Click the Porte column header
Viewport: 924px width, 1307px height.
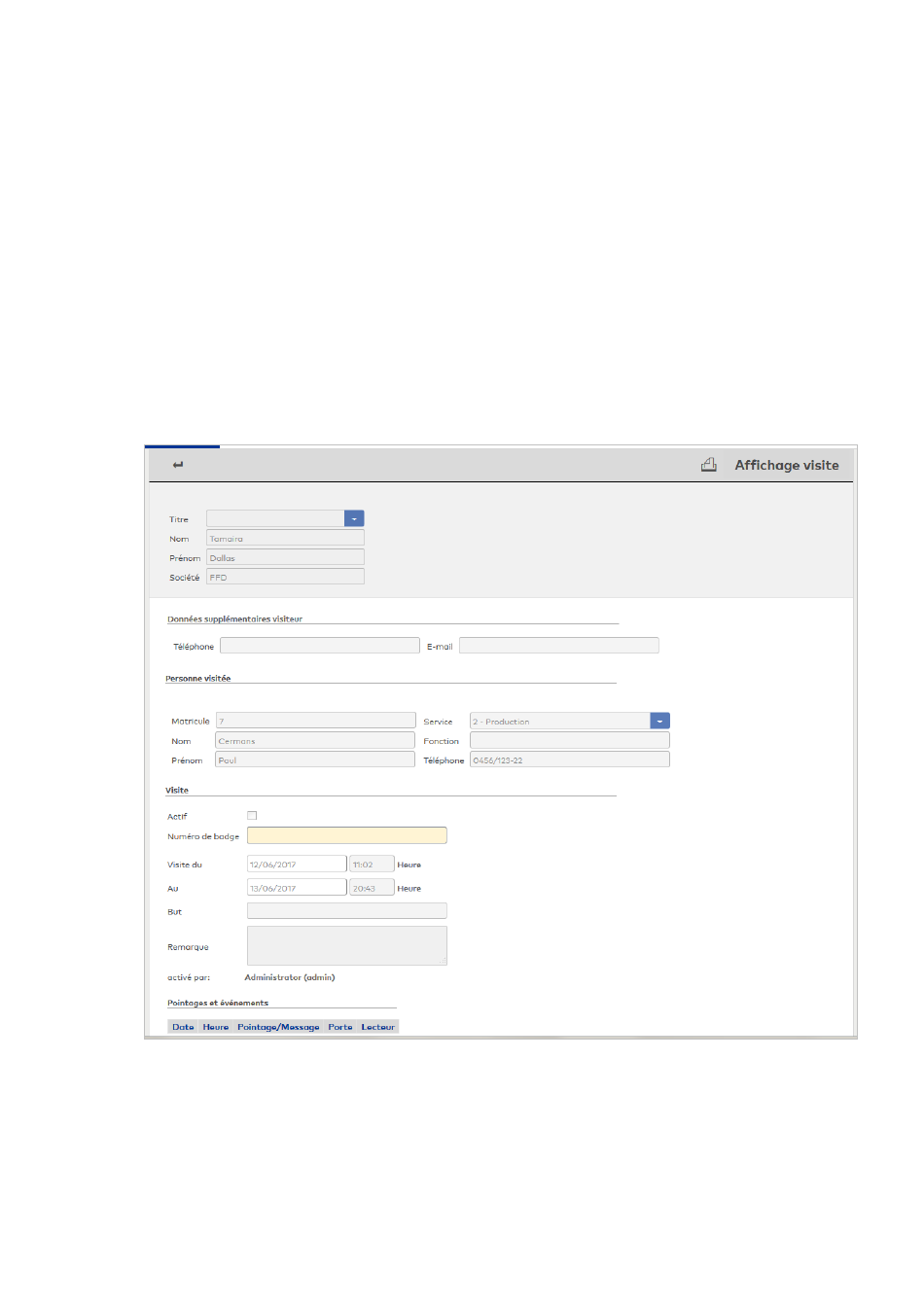click(340, 1027)
